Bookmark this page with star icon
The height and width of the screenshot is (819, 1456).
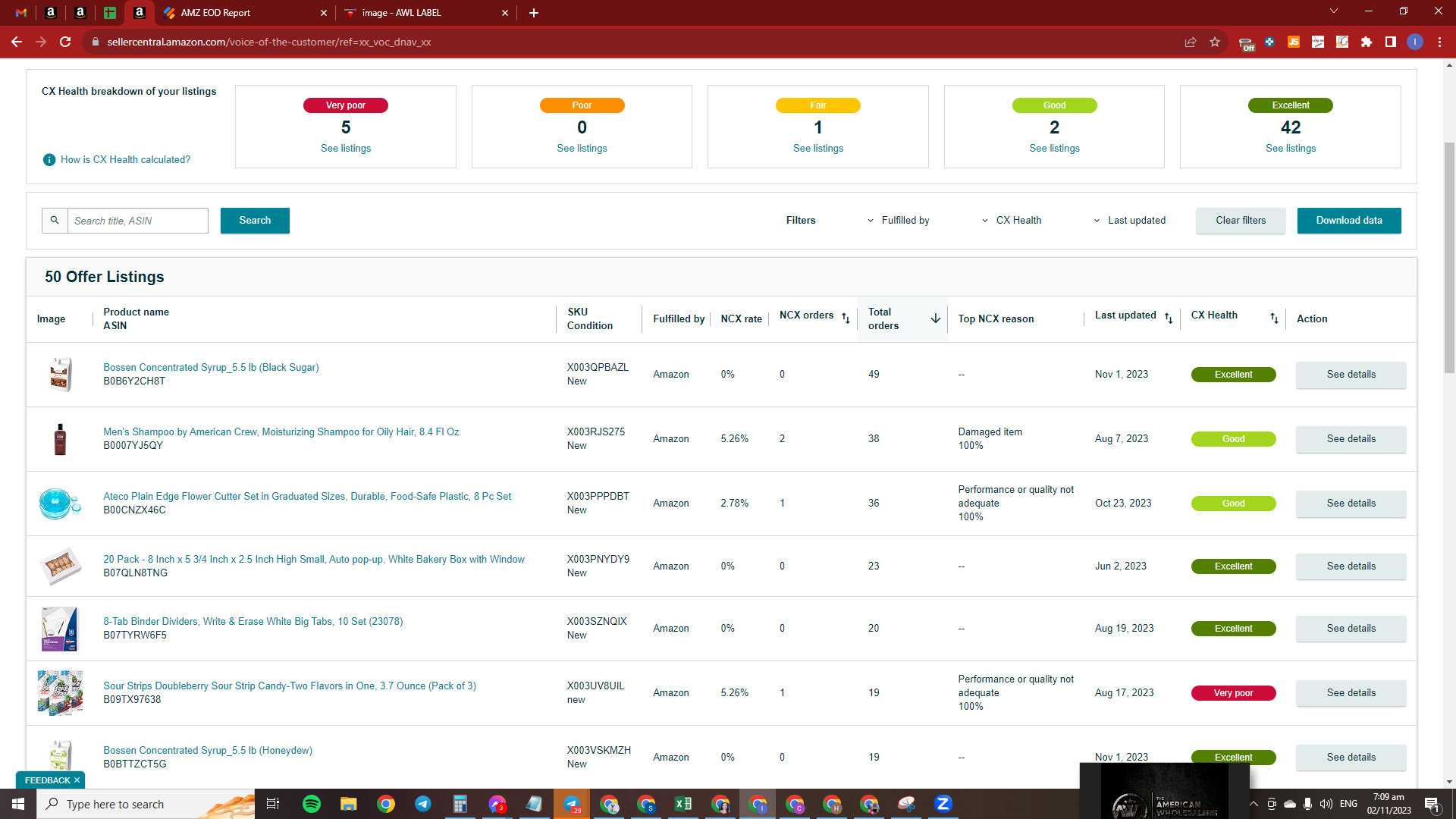(1215, 42)
